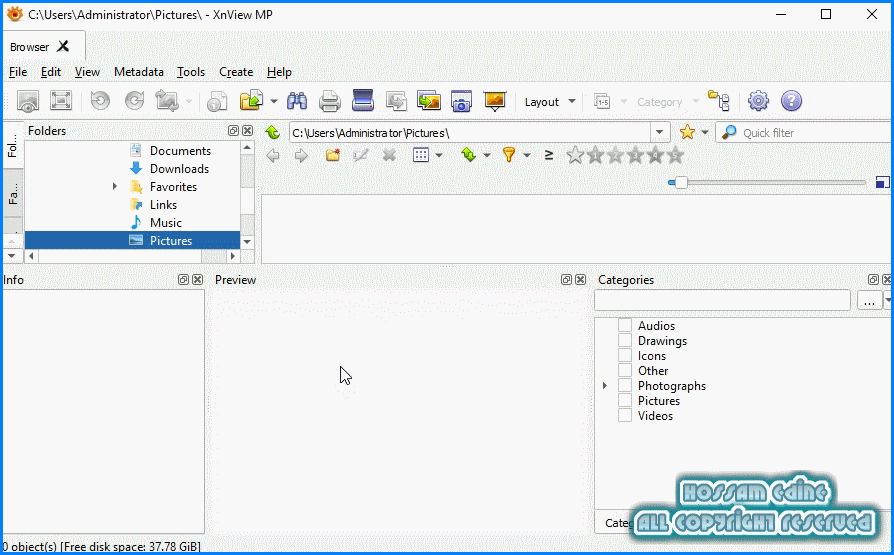Viewport: 894px width, 555px height.
Task: Go to parent folder green arrow icon
Action: coord(273,133)
